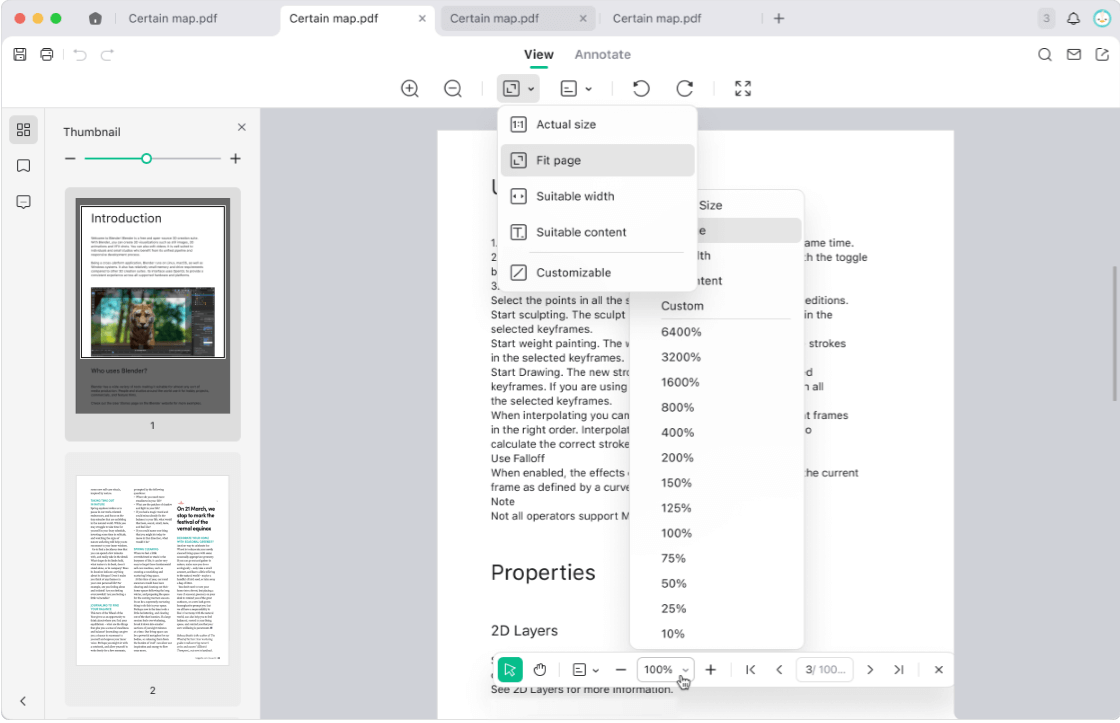Screen dimensions: 1120x723
Task: Go to the next page
Action: (870, 669)
